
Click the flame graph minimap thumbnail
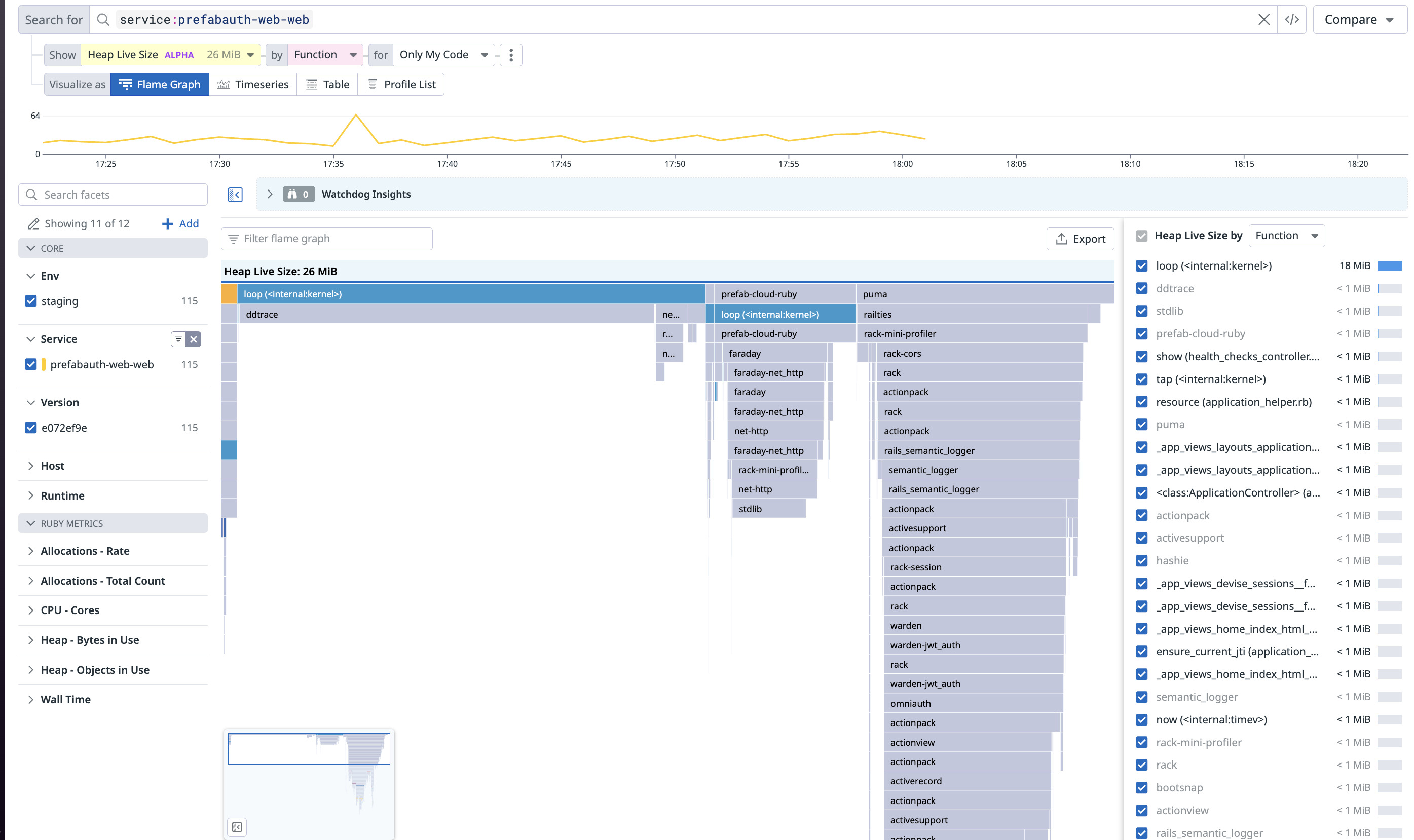click(309, 784)
